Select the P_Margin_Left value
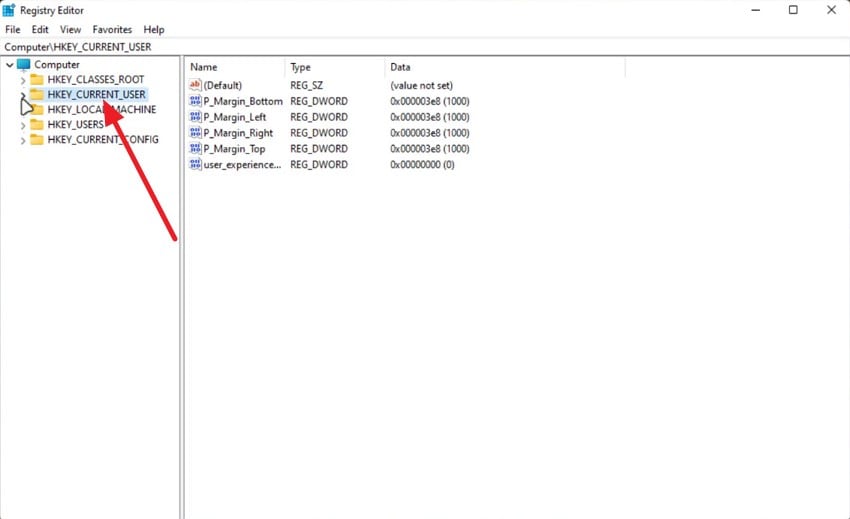Screen dimensions: 850x519 pyautogui.click(x=235, y=117)
